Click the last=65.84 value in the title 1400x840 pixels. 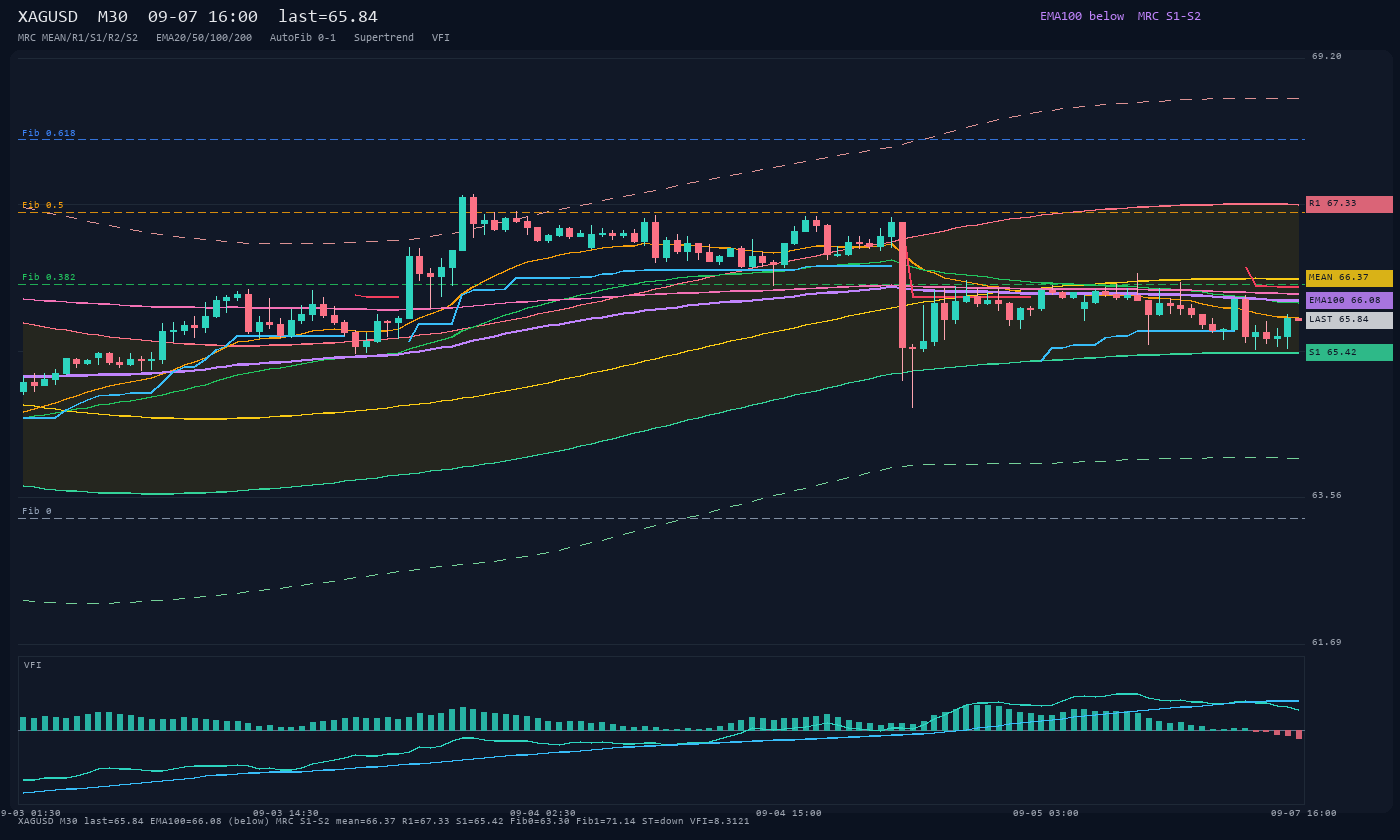pyautogui.click(x=328, y=17)
